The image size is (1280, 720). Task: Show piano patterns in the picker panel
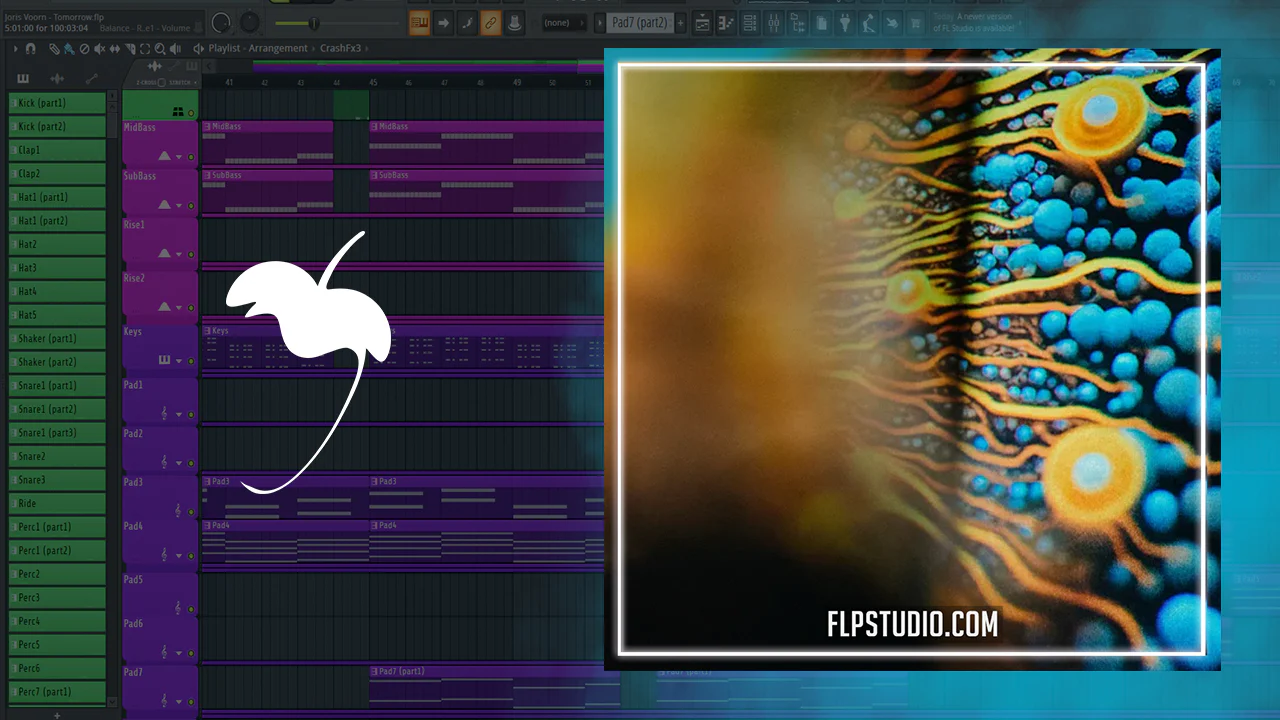click(x=23, y=78)
